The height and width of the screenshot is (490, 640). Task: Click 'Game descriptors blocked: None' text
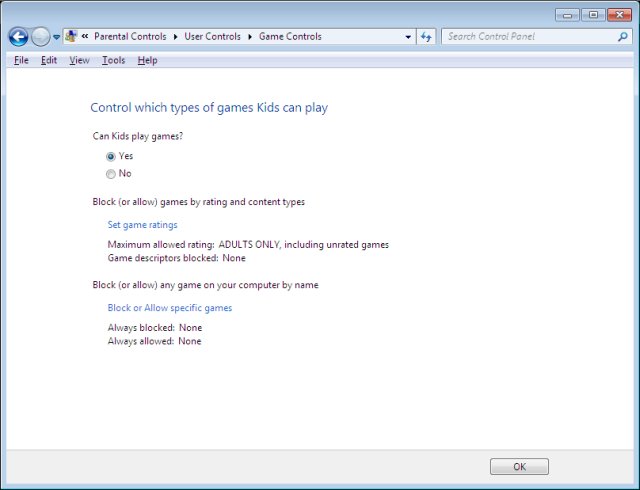177,258
